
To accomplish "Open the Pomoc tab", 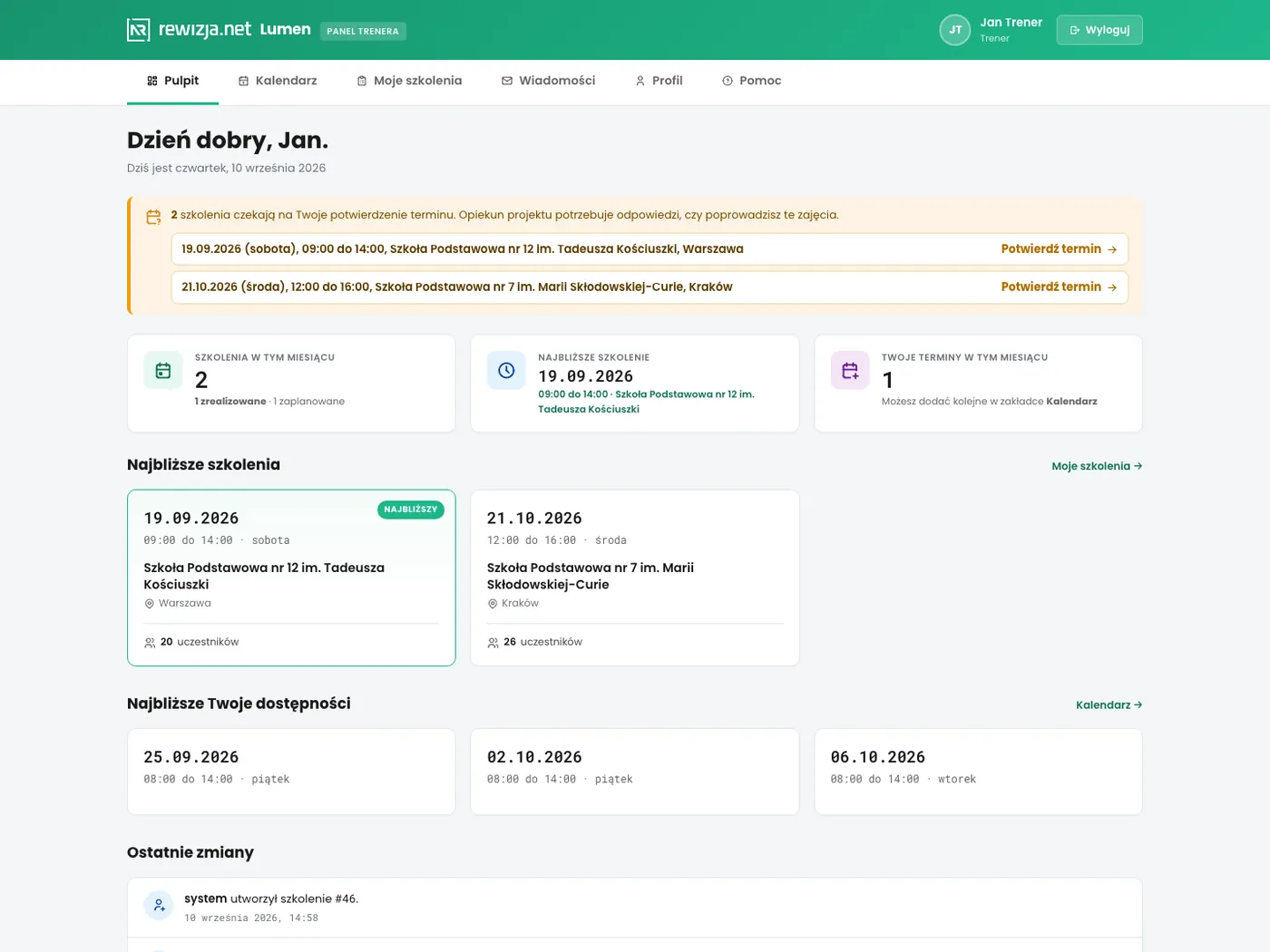I will point(752,81).
